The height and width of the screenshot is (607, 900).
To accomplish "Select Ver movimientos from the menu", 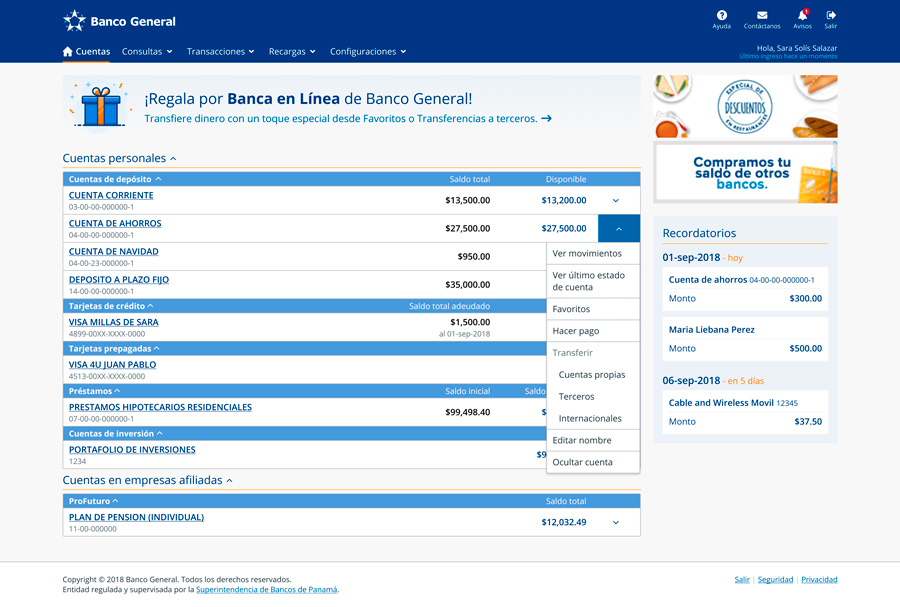I will point(593,254).
